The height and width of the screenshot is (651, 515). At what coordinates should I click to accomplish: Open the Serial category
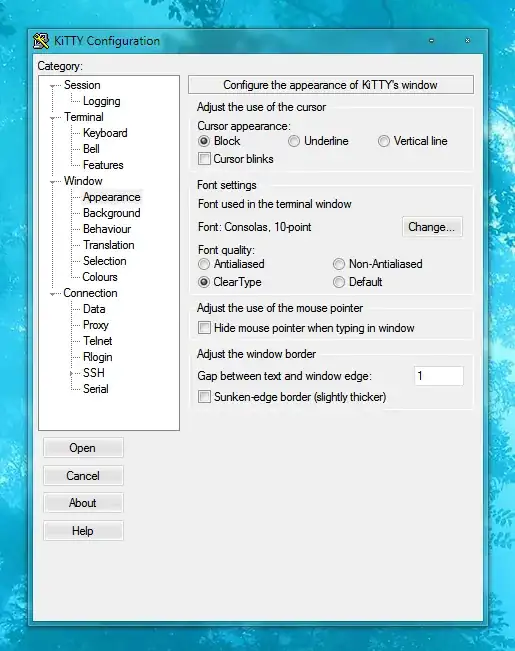[x=96, y=389]
